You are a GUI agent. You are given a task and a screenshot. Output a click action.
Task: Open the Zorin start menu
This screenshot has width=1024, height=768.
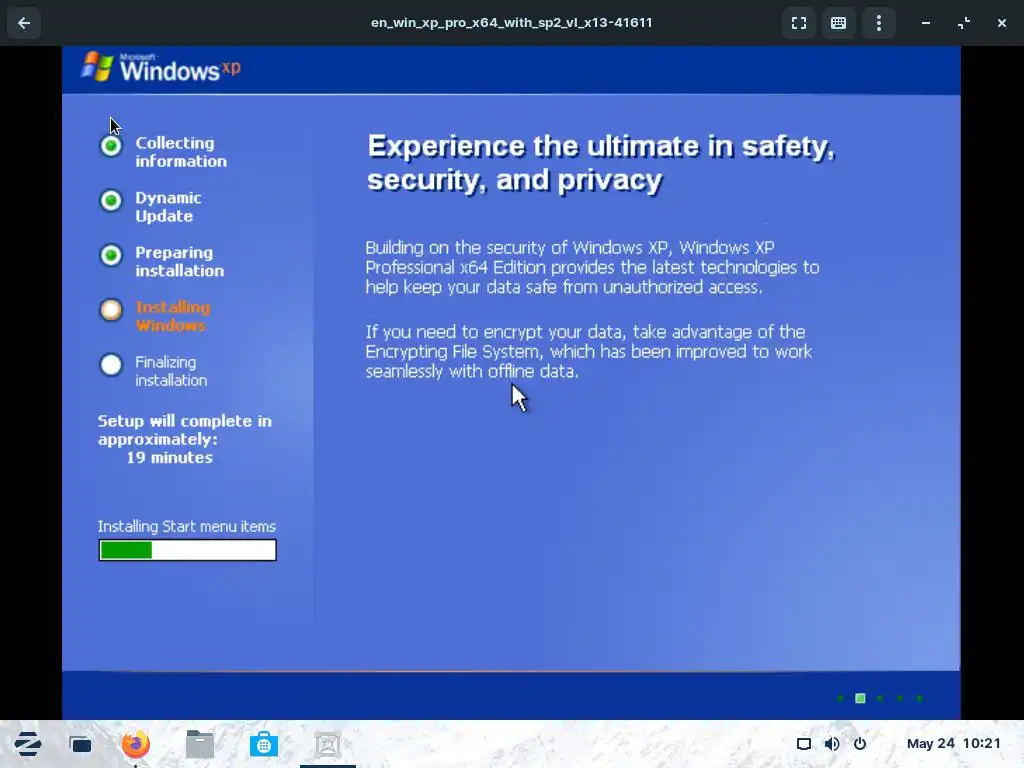(x=28, y=744)
